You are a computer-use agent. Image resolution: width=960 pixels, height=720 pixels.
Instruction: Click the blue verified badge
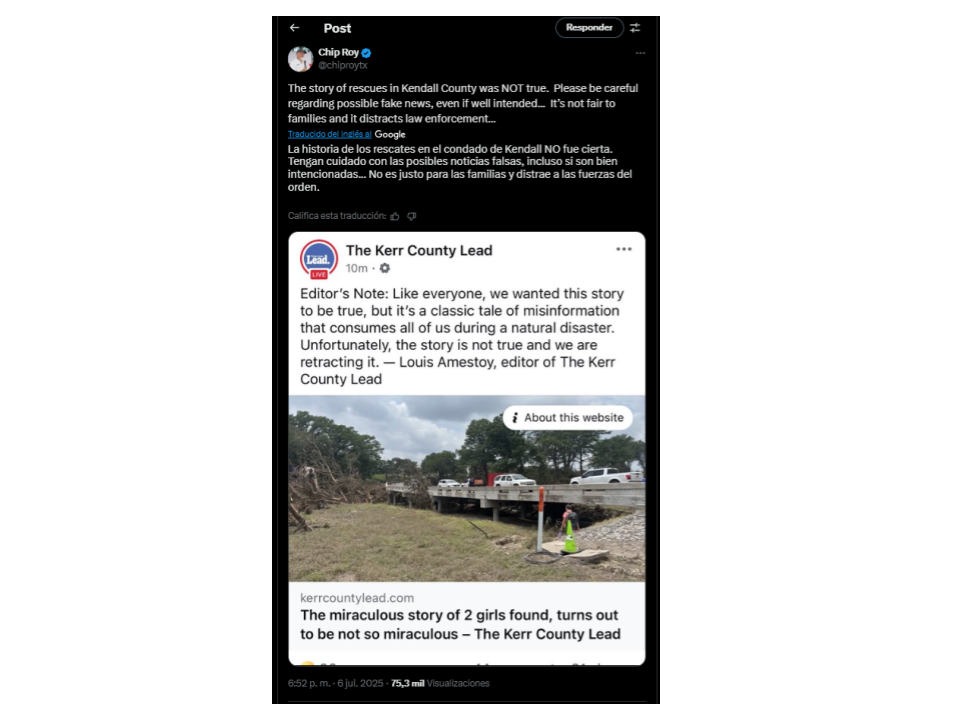366,53
